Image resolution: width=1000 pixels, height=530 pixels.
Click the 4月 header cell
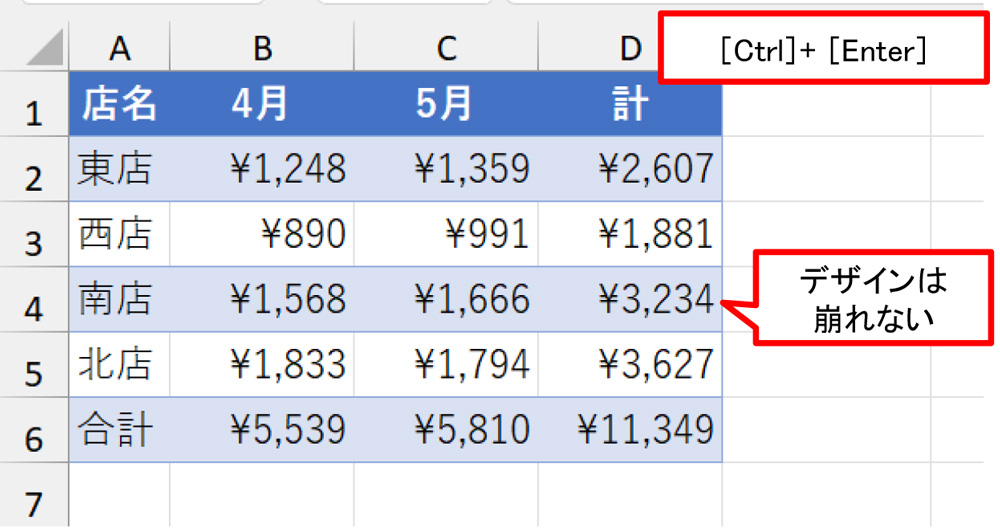(262, 104)
